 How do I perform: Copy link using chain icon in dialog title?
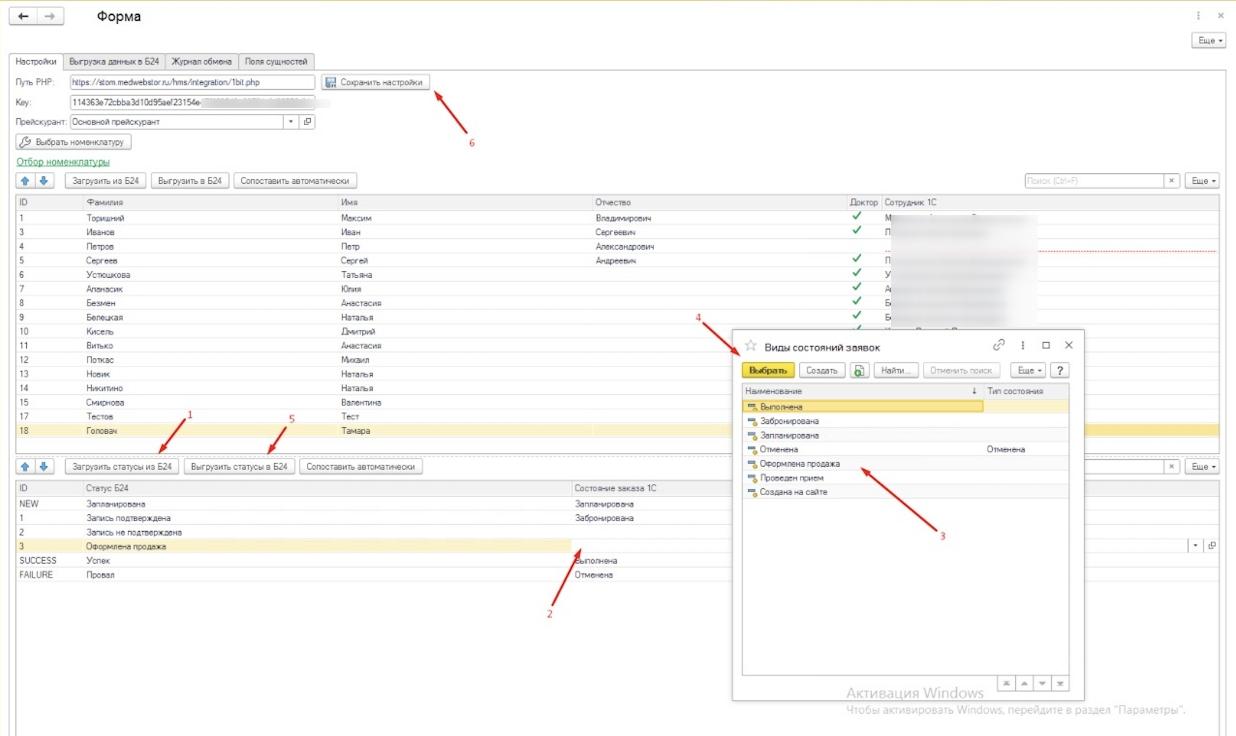point(998,345)
